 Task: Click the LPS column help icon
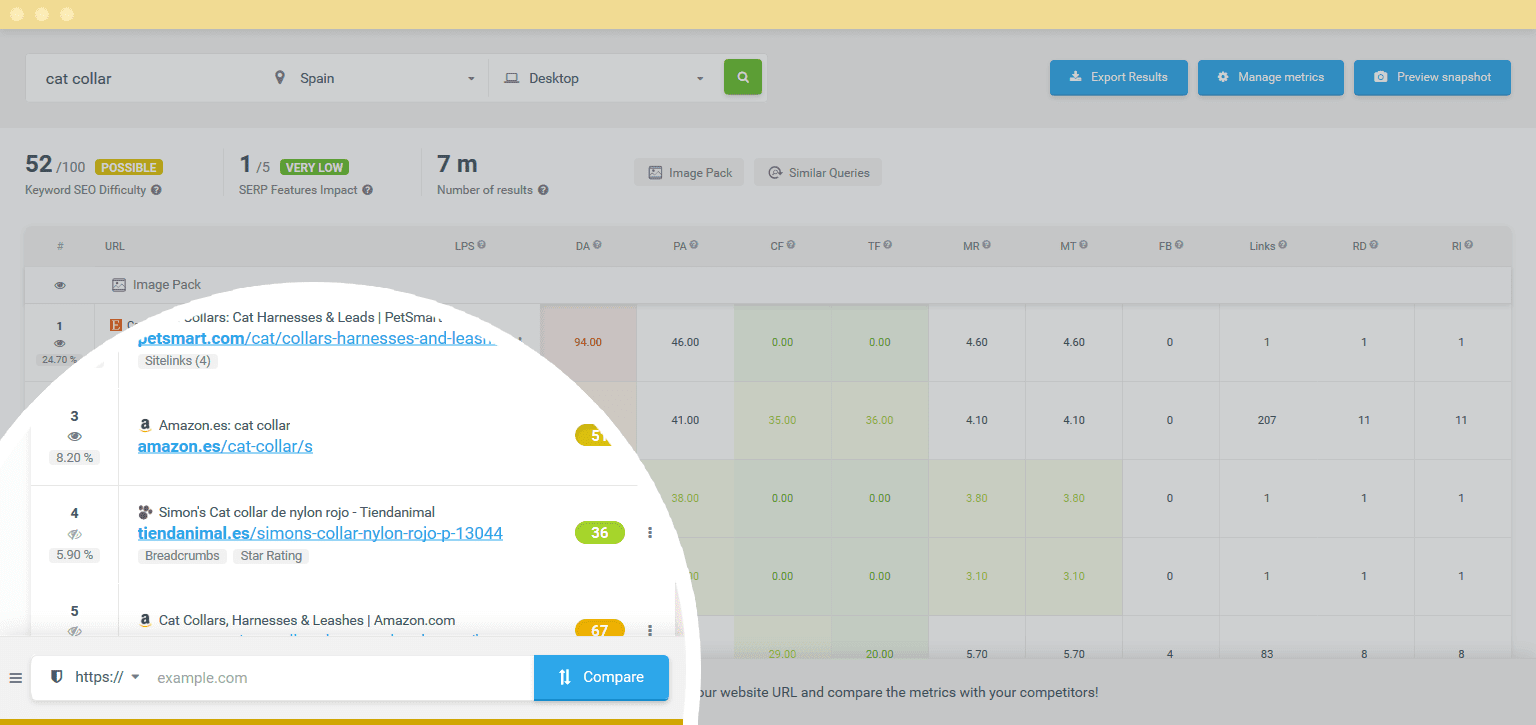[482, 245]
